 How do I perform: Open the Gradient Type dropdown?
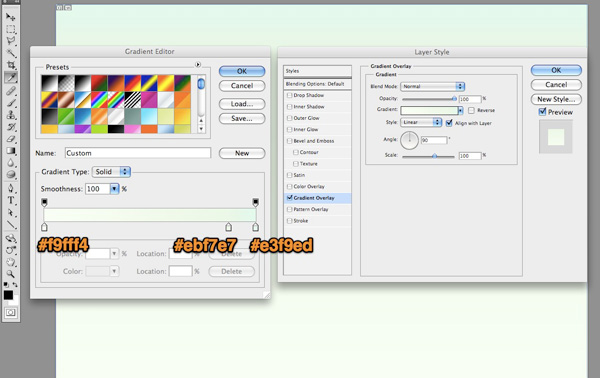coord(111,172)
